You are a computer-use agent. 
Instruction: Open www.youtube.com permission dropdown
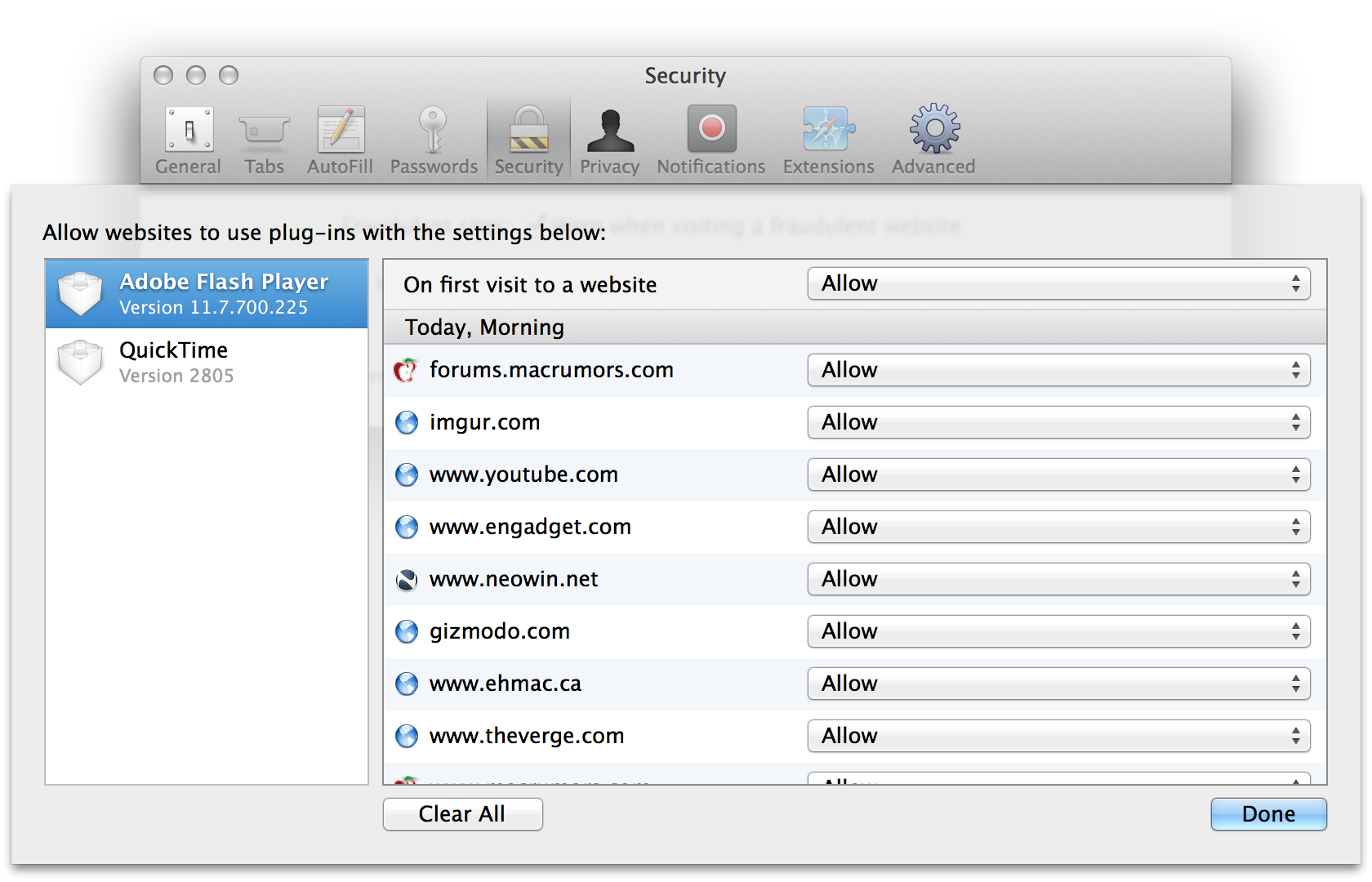coord(1058,475)
